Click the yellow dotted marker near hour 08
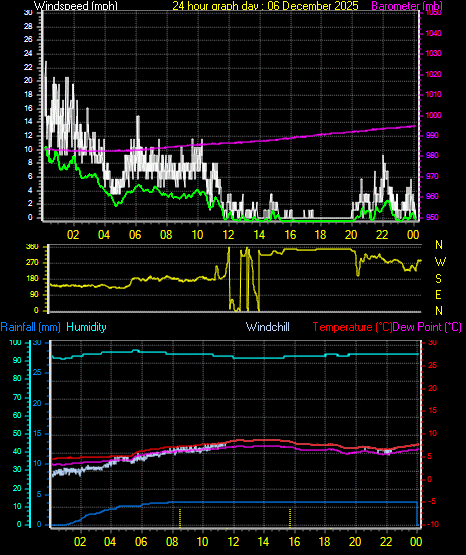This screenshot has width=466, height=555. 180,518
